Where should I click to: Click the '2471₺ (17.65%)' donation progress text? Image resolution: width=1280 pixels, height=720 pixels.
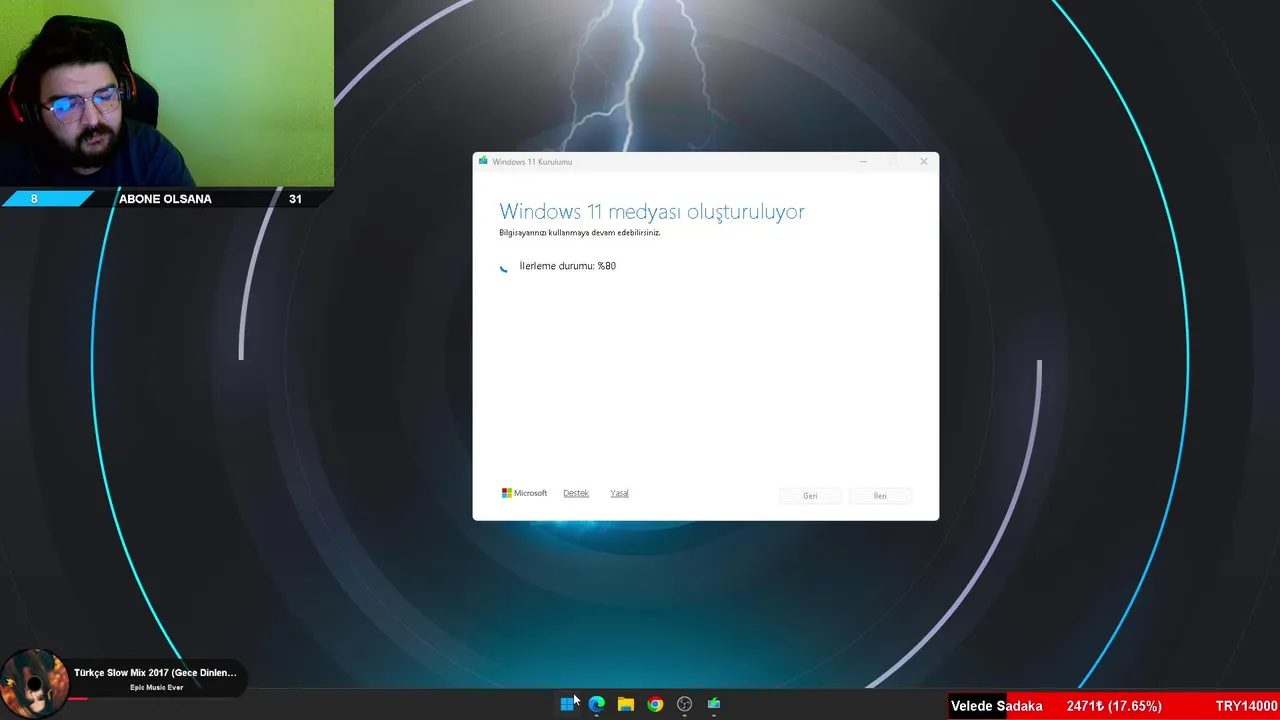tap(1114, 706)
